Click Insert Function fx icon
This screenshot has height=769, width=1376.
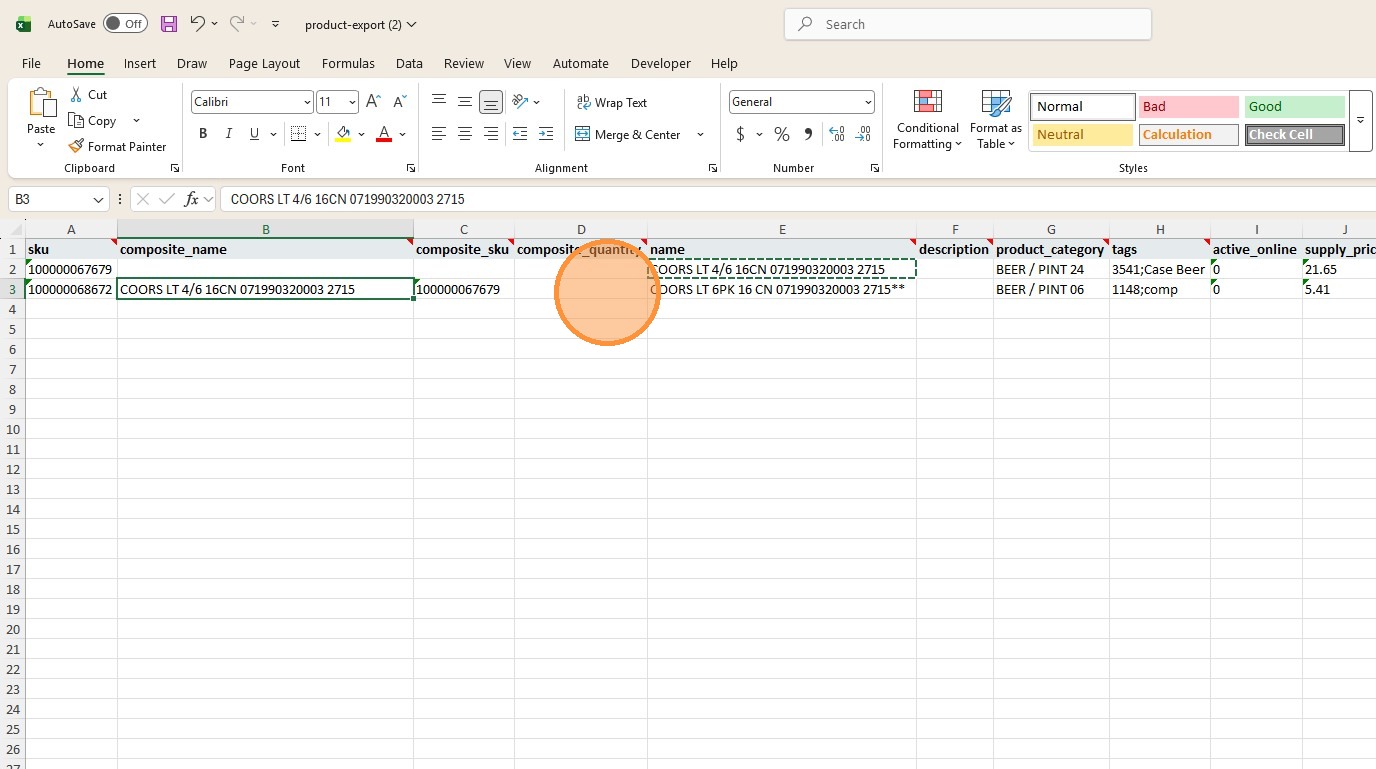tap(191, 199)
